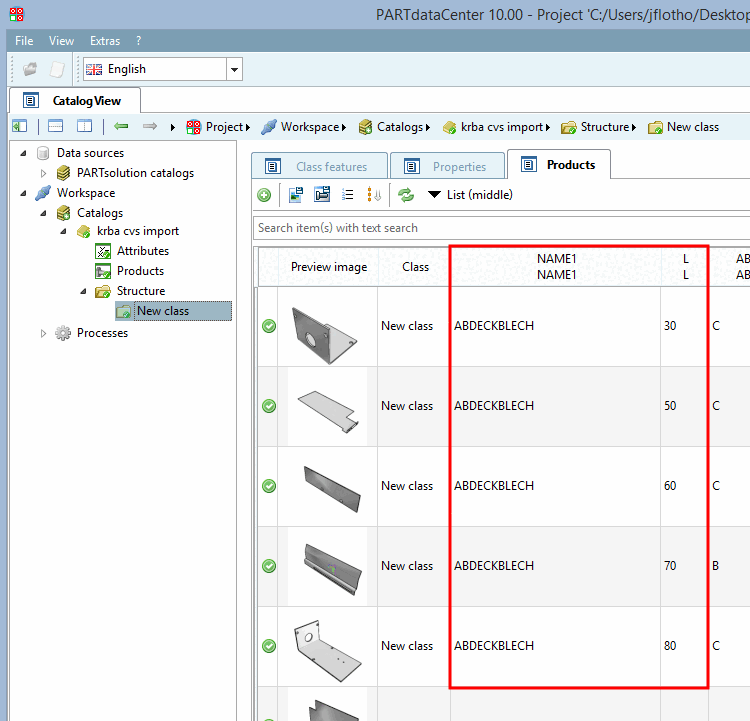Open the Extras menu
The width and height of the screenshot is (750, 721).
(105, 41)
